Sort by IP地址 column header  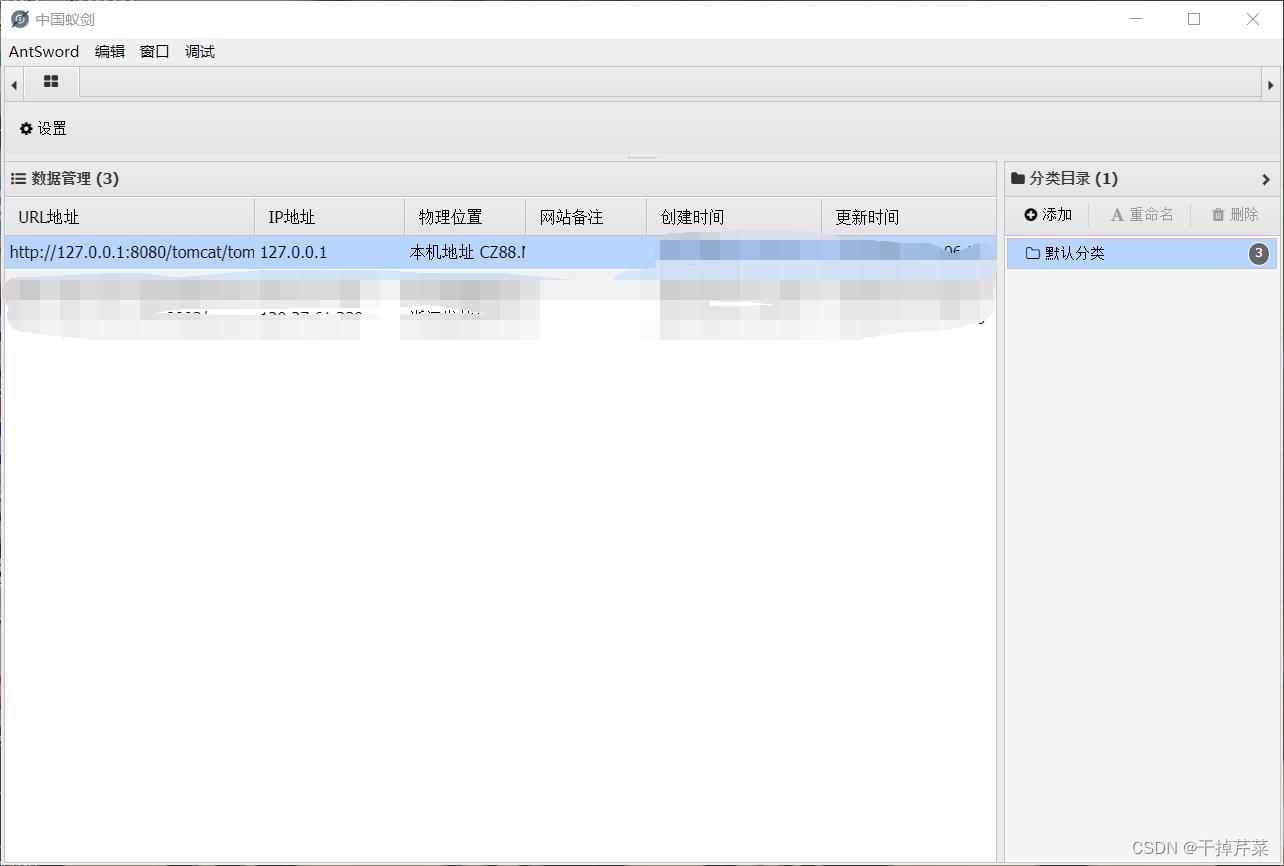330,217
